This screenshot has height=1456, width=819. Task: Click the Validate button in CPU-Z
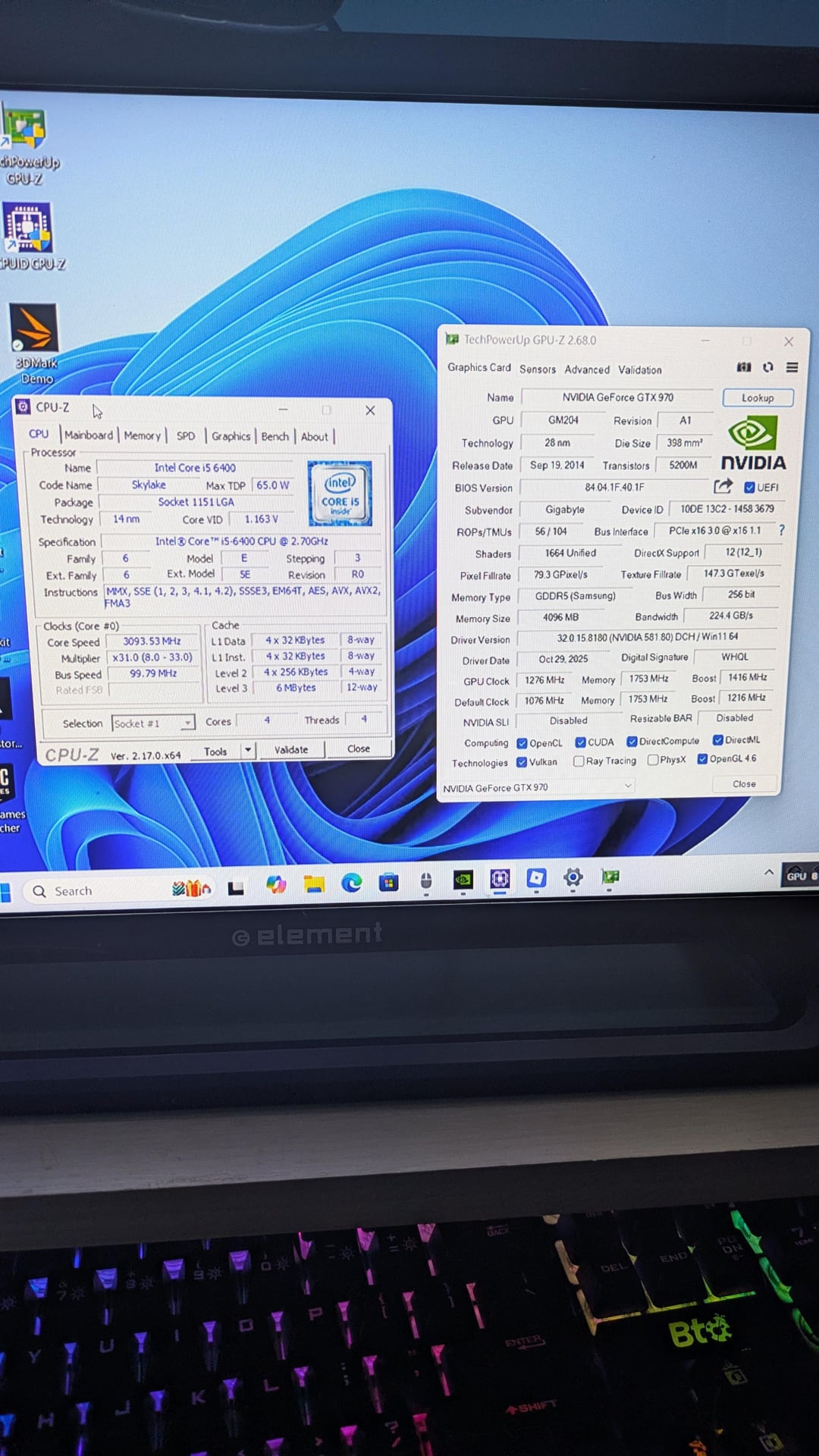(x=291, y=749)
